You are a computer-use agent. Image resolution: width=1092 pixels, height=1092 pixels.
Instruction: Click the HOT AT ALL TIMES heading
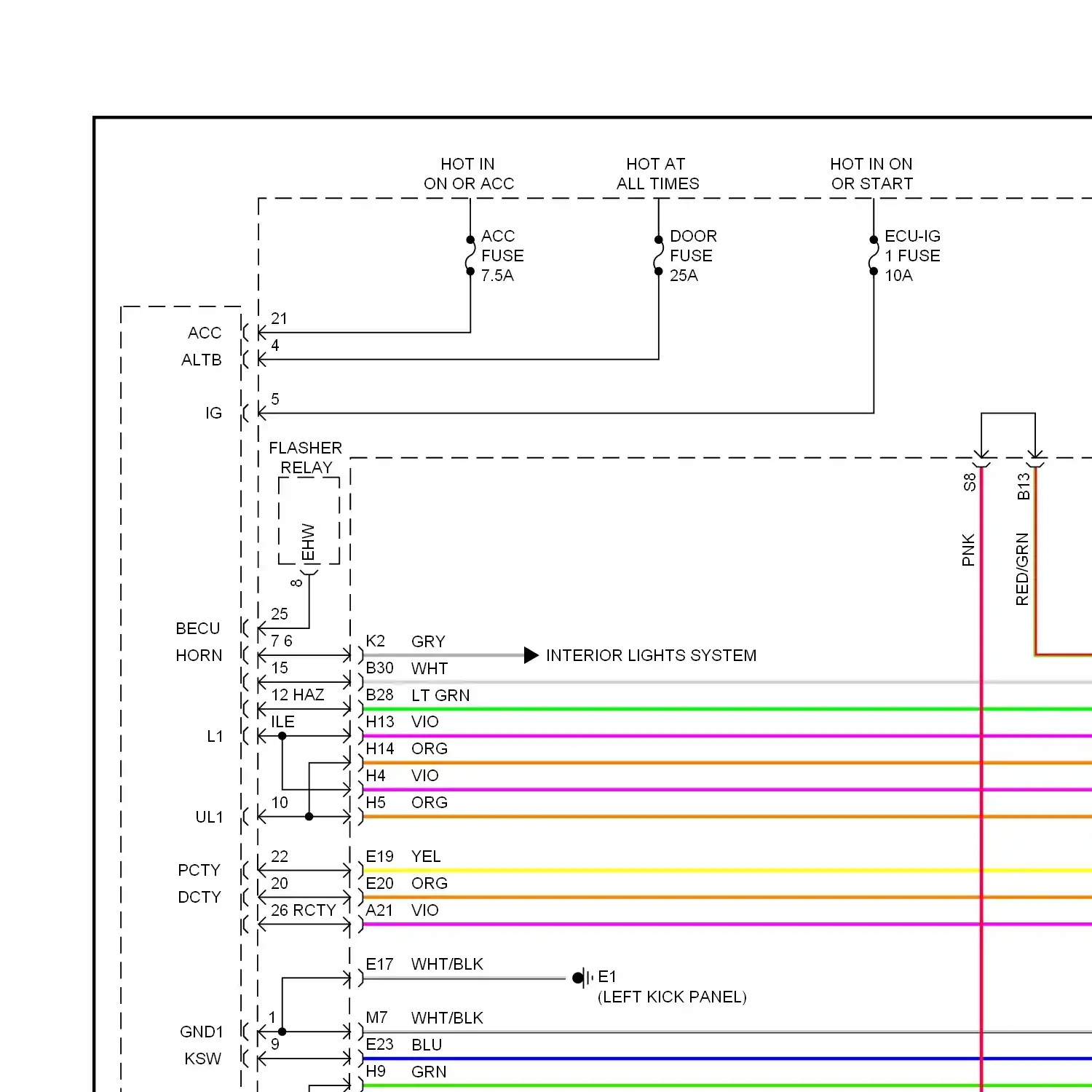tap(657, 174)
